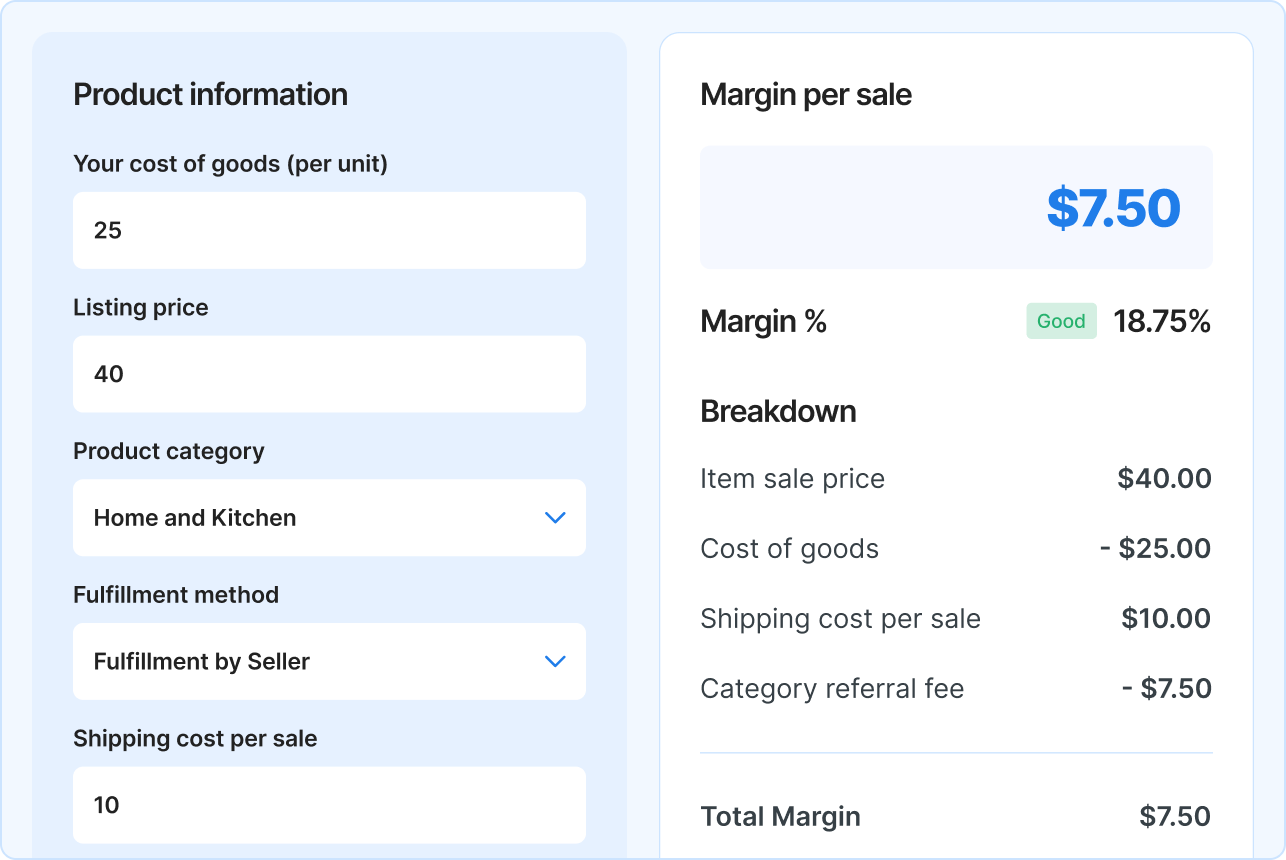Click the Good margin badge
Image resolution: width=1286 pixels, height=860 pixels.
1061,321
